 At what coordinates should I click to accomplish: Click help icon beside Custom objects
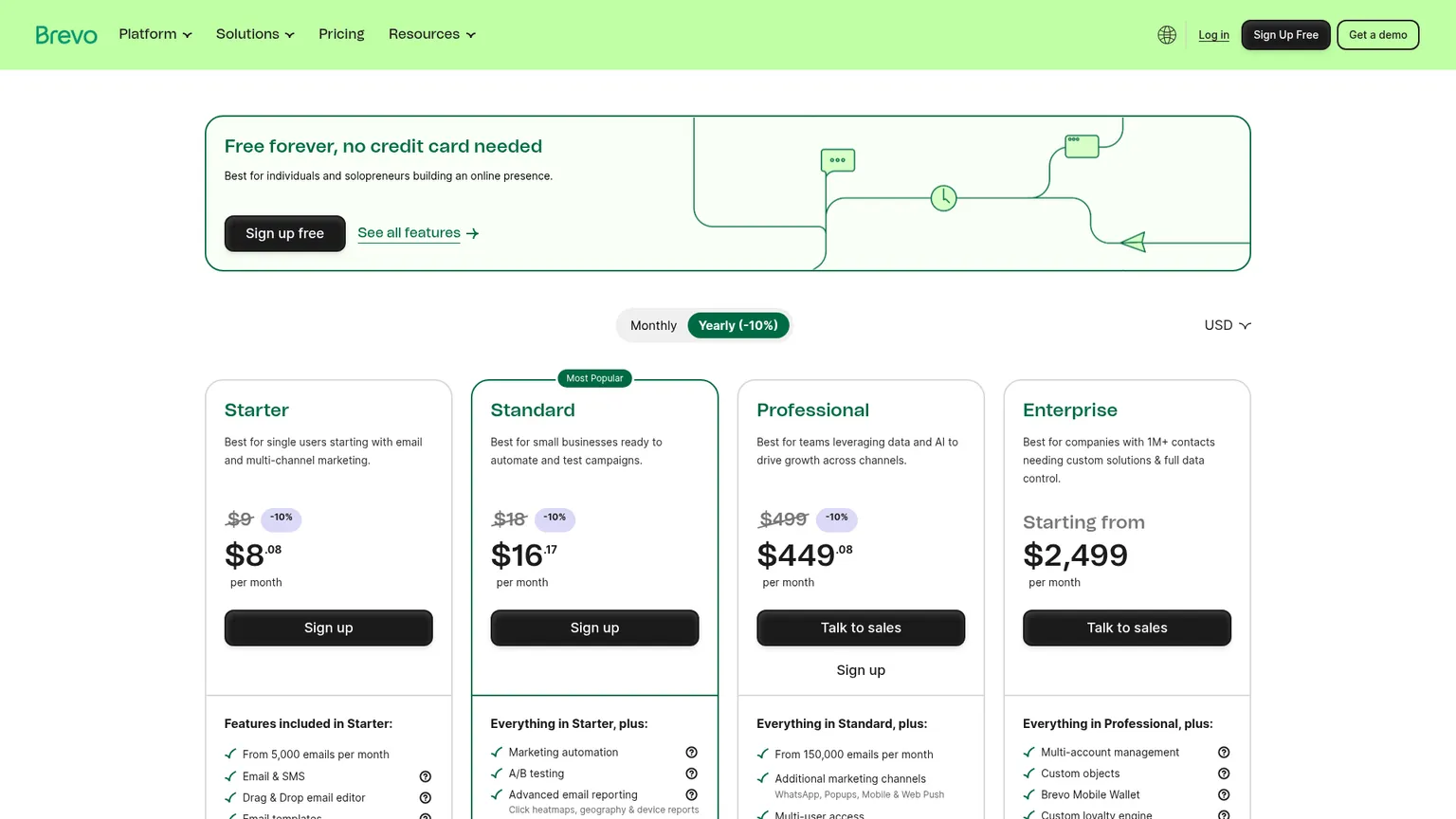pyautogui.click(x=1224, y=773)
